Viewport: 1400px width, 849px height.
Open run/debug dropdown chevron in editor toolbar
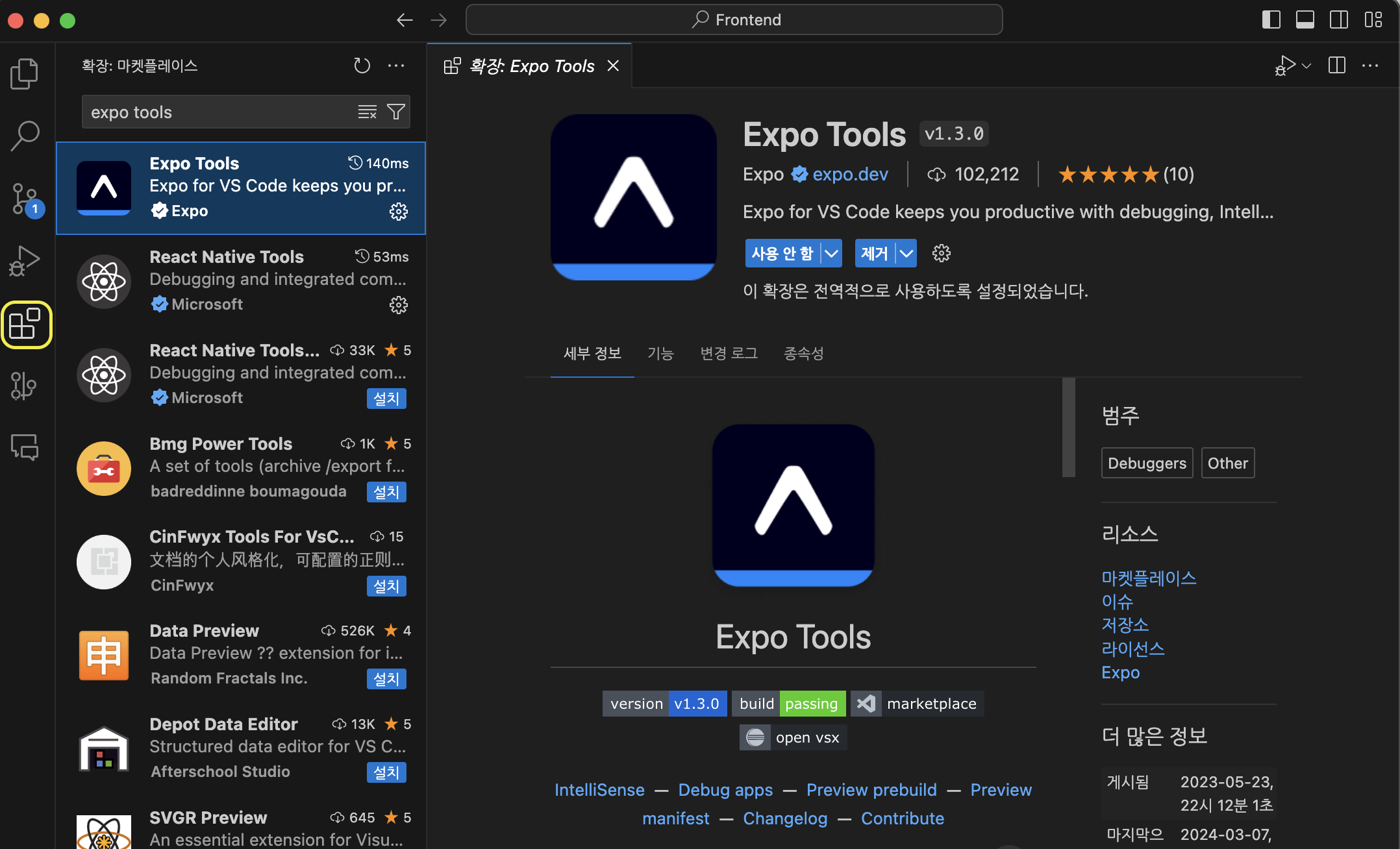tap(1306, 66)
